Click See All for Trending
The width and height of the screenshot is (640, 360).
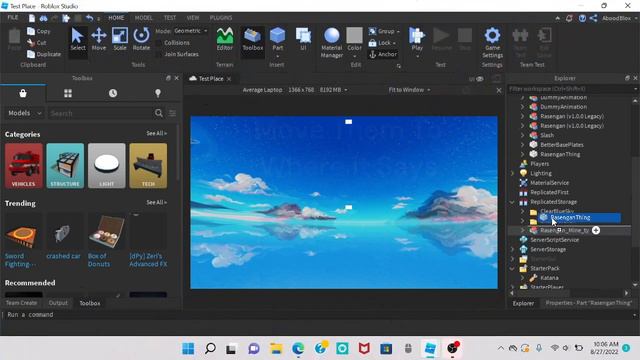pyautogui.click(x=157, y=202)
